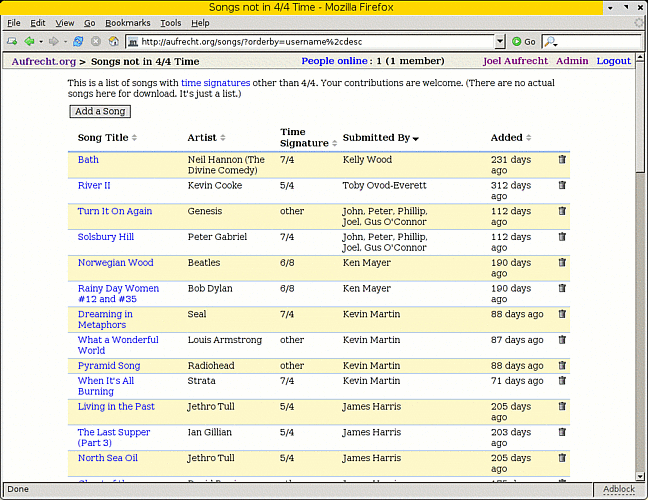Screen dimensions: 648x500
Task: Delete the song Bath with trash icon
Action: tap(562, 159)
